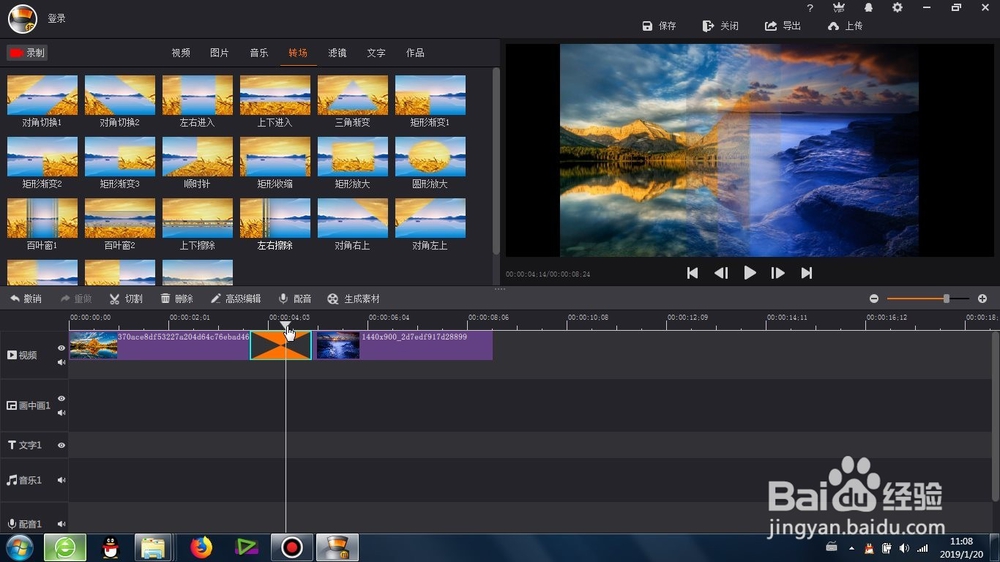This screenshot has width=1000, height=562.
Task: Click the 切割 cut tool
Action: point(126,299)
